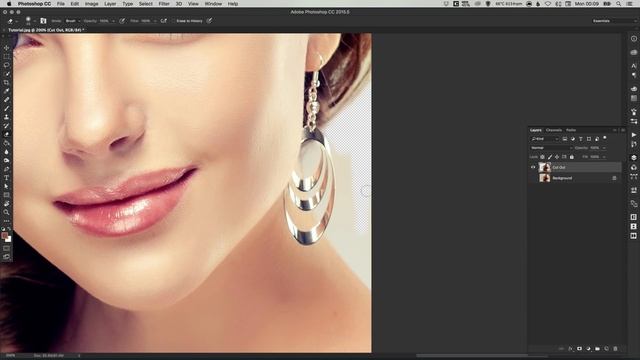Open the Filter menu

(164, 4)
